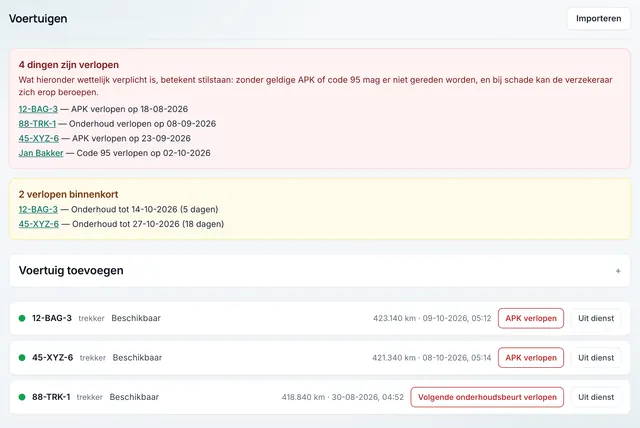This screenshot has height=428, width=640.
Task: Click 'Onderhoud tot 14-10-2026 (5 dagen)' text
Action: 144,209
